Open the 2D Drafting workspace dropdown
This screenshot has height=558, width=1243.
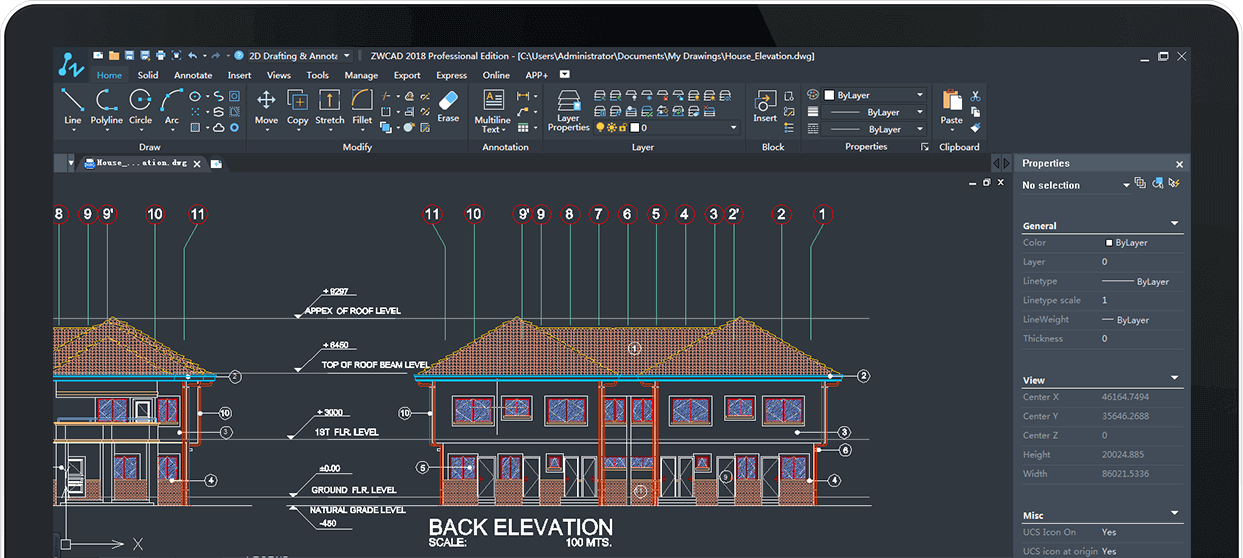[346, 56]
